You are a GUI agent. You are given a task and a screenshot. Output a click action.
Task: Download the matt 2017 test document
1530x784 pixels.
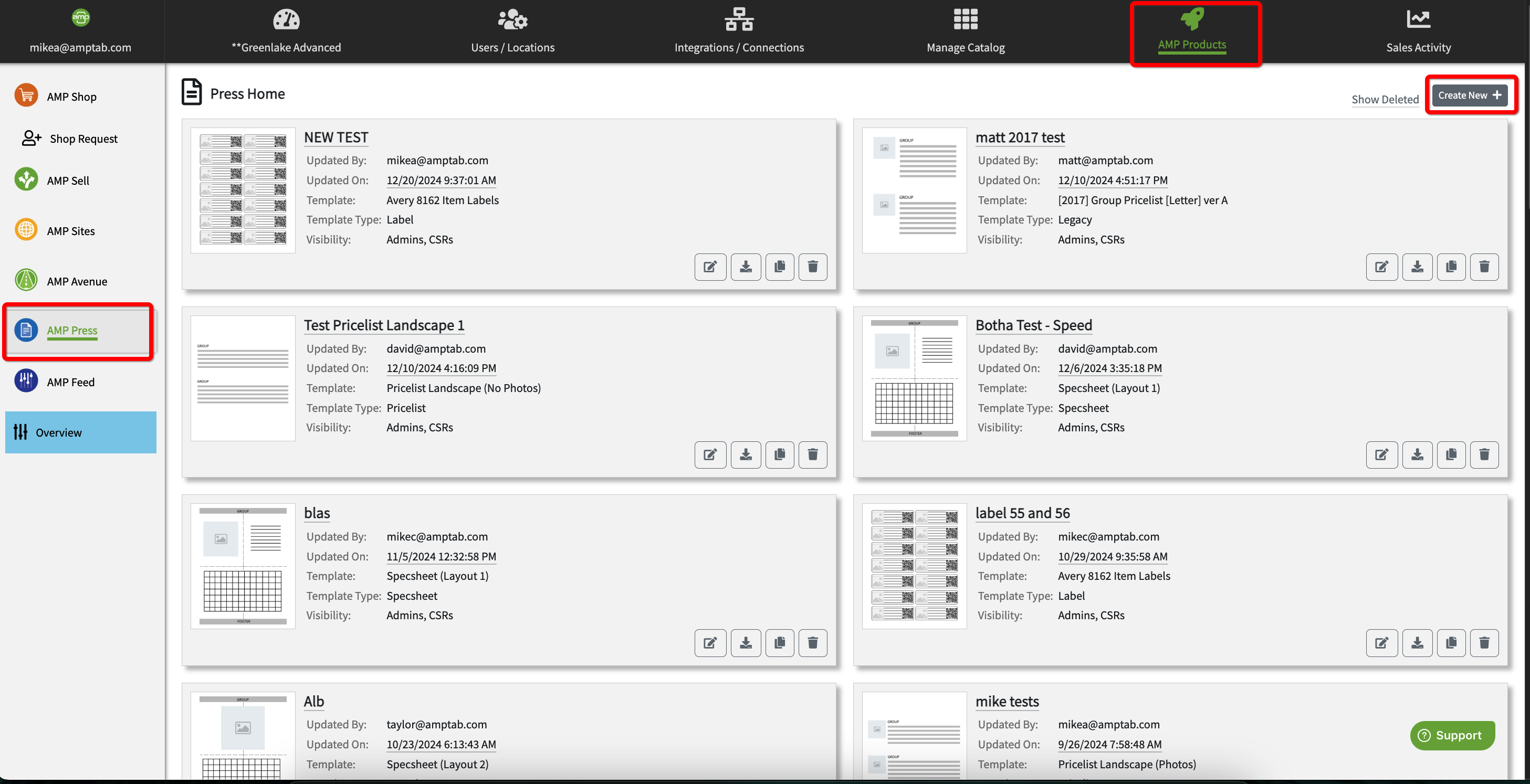tap(1417, 267)
